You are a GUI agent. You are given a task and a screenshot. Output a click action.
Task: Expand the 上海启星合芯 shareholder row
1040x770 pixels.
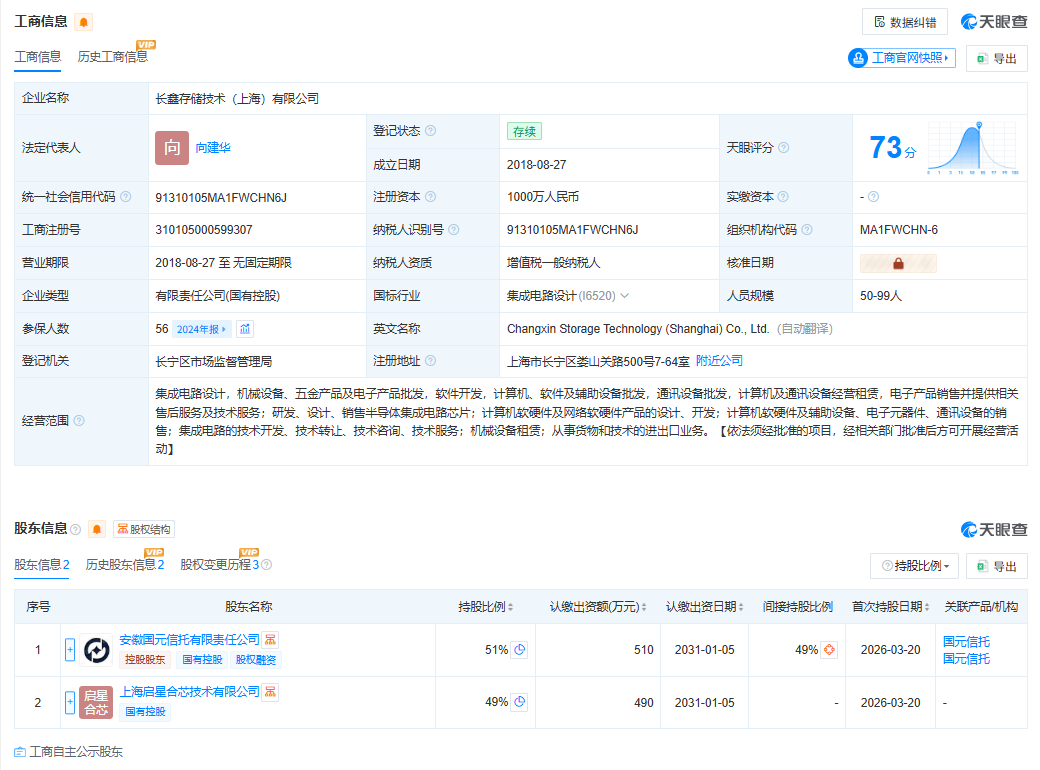(x=70, y=702)
